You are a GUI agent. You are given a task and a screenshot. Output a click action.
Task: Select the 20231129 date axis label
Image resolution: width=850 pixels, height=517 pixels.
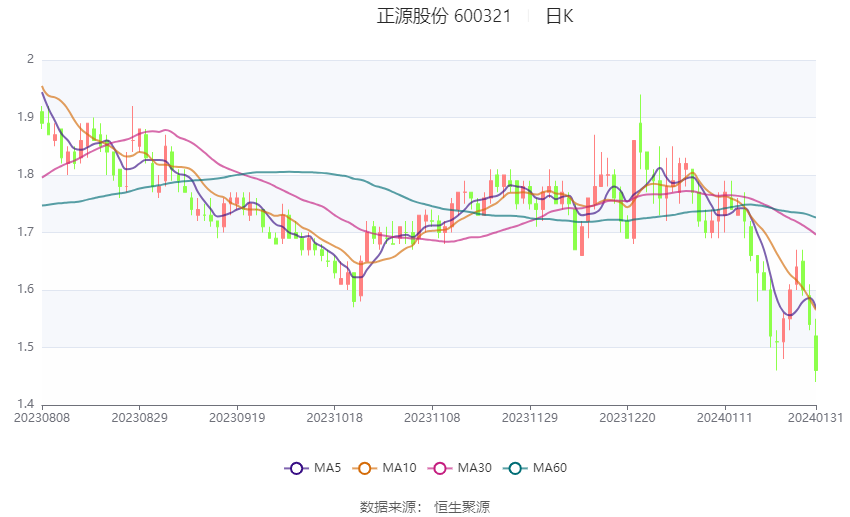[x=530, y=418]
